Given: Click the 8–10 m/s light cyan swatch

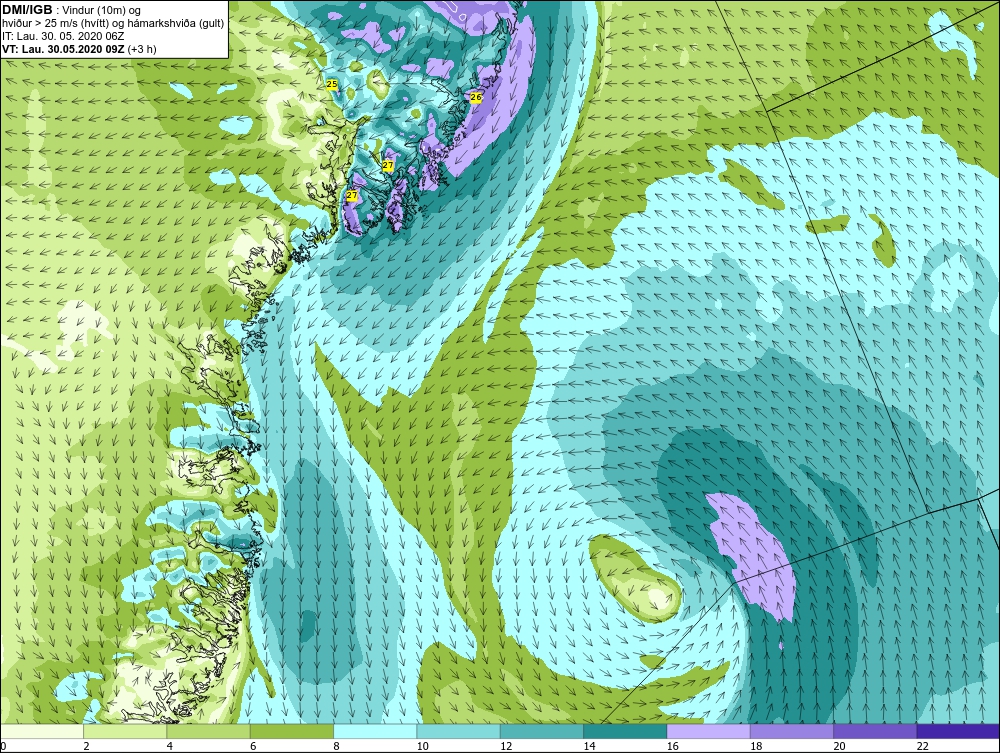Looking at the screenshot, I should [375, 731].
